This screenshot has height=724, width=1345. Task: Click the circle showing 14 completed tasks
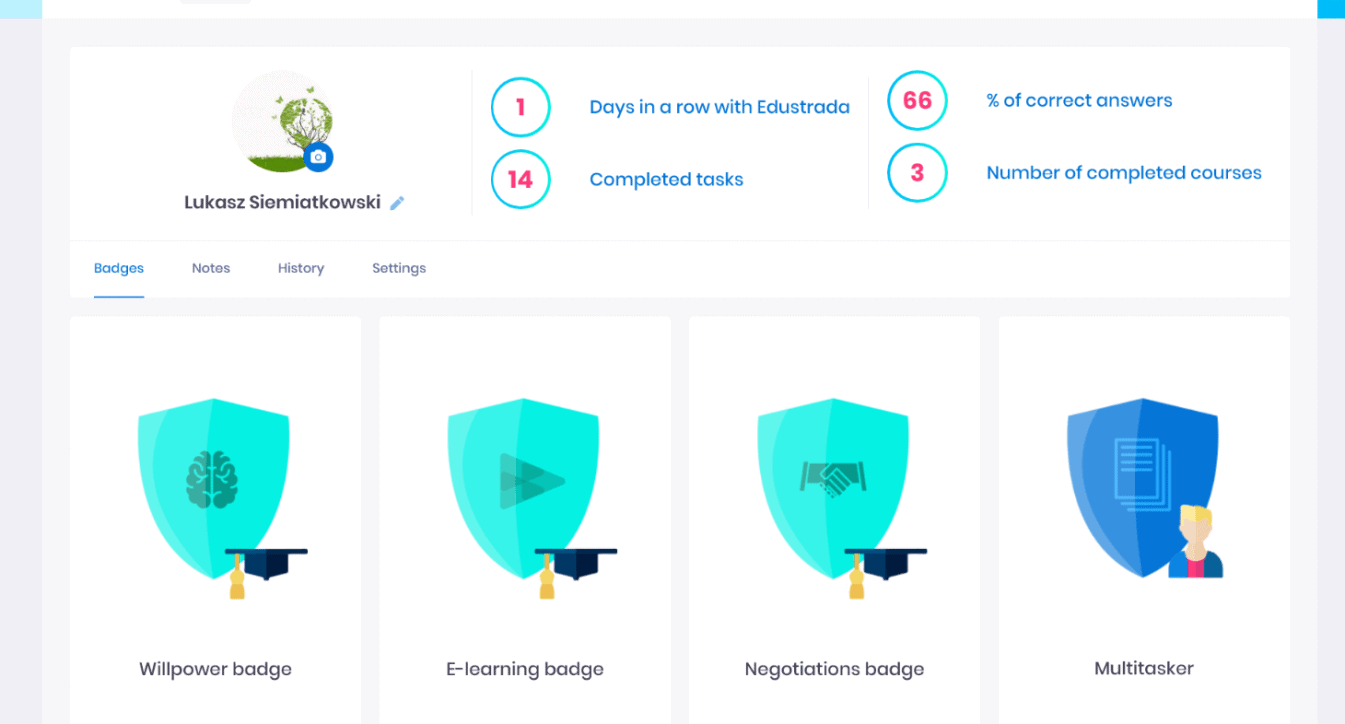click(x=521, y=179)
